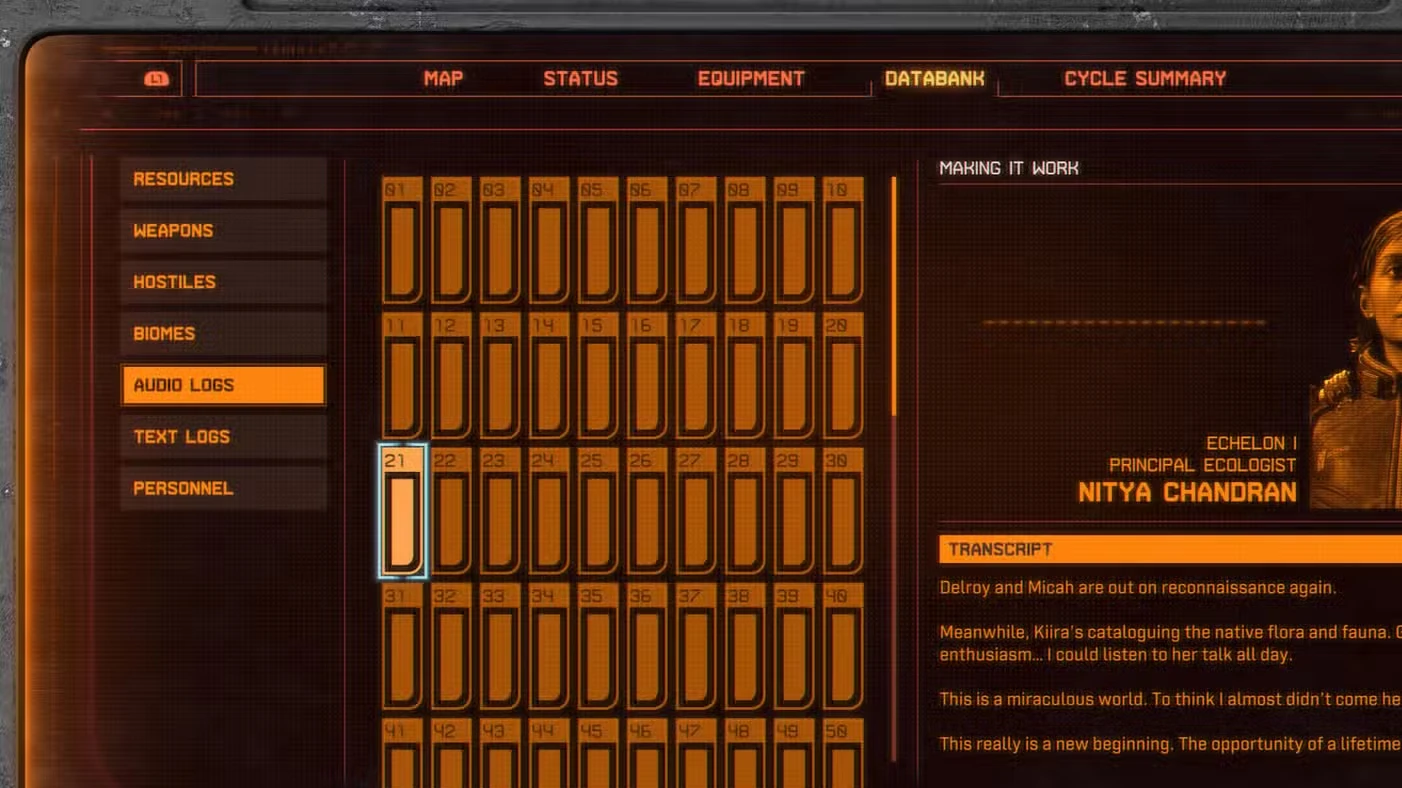1402x788 pixels.
Task: Select audio log 42
Action: click(452, 753)
